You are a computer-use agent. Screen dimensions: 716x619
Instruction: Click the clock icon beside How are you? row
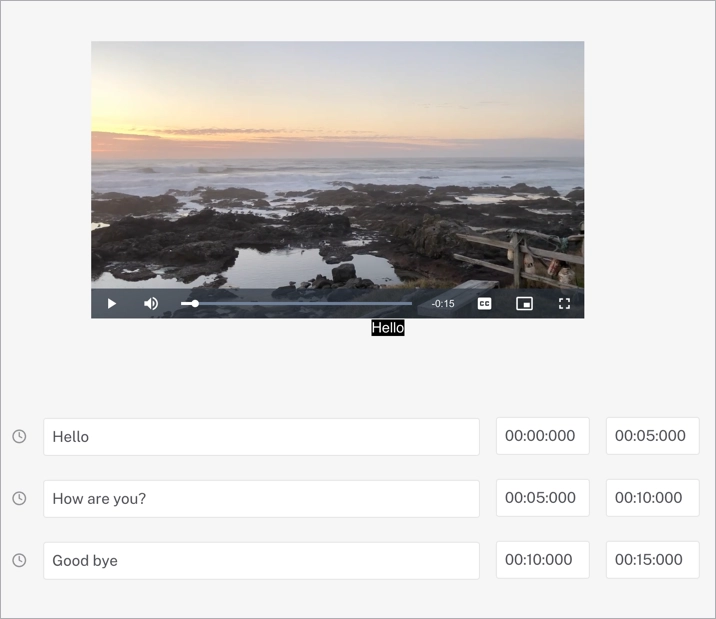(19, 498)
